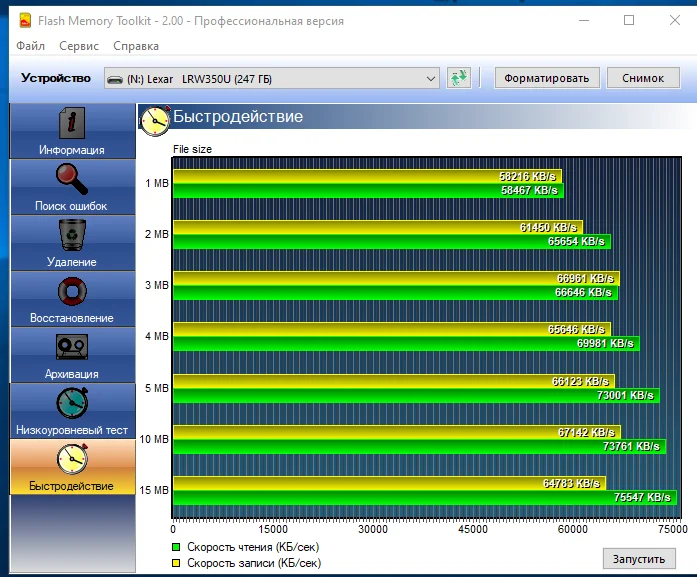Click the drive icon in the device combo box
697x577 pixels.
click(115, 79)
